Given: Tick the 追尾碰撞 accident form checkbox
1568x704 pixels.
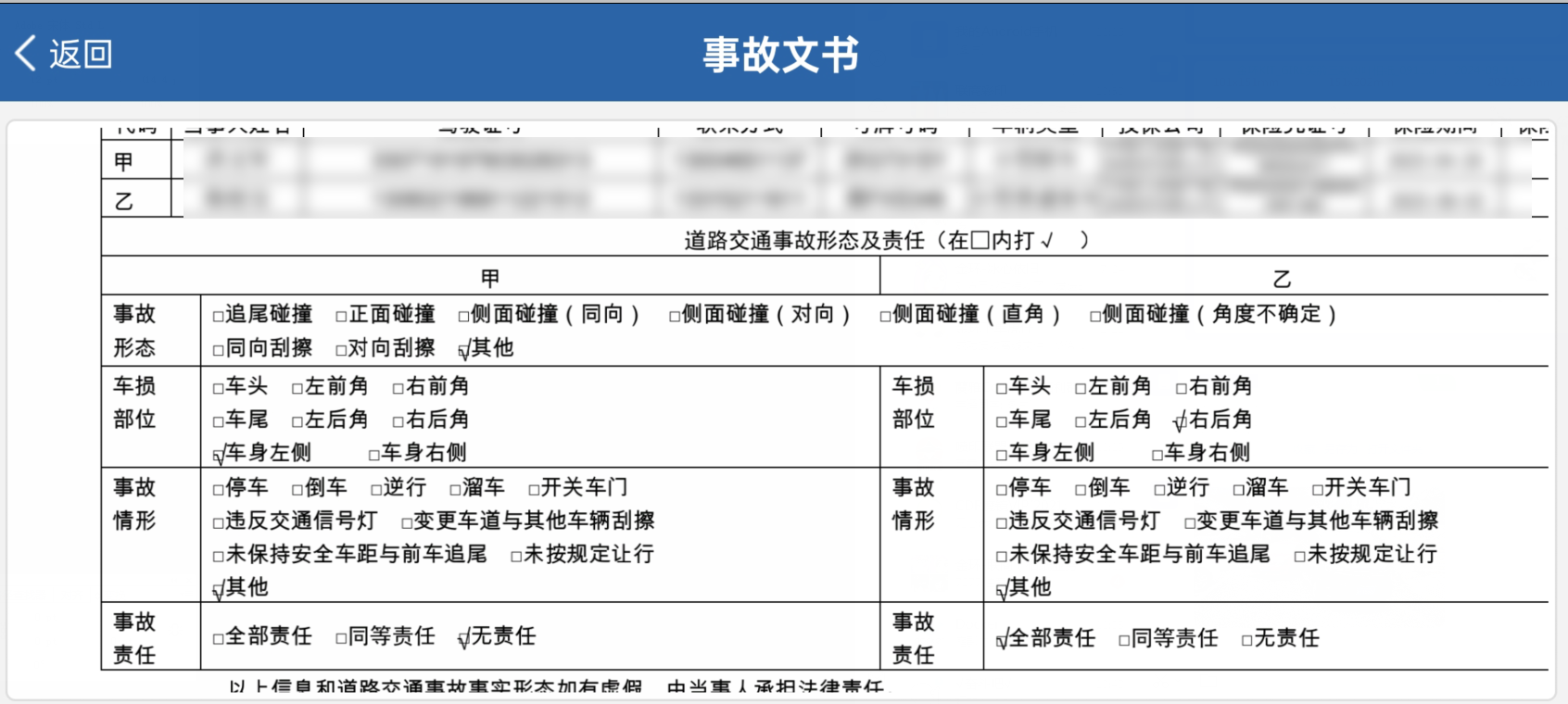Looking at the screenshot, I should (219, 316).
